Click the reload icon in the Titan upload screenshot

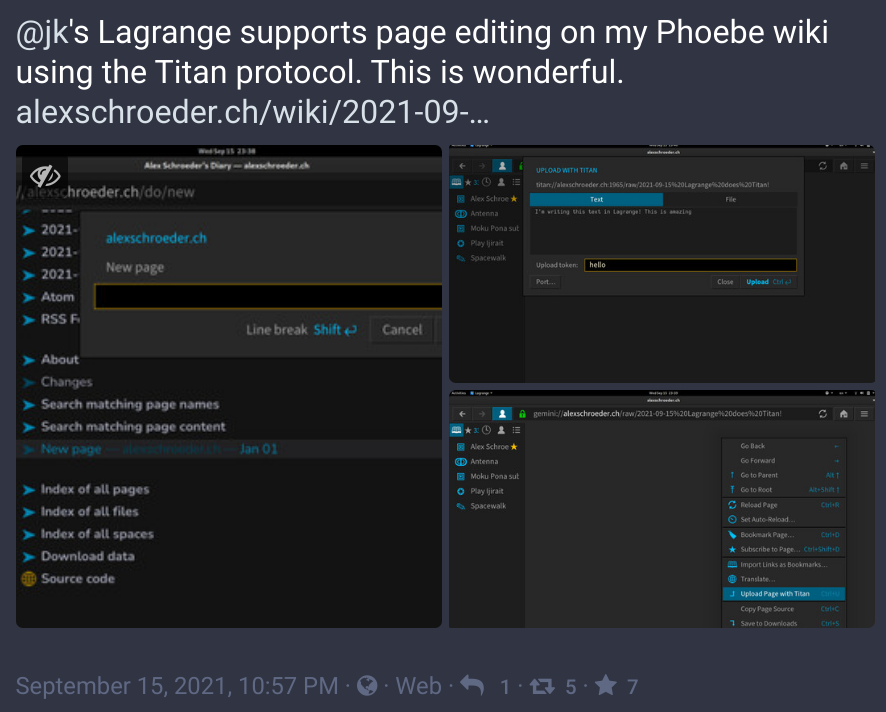(x=823, y=166)
